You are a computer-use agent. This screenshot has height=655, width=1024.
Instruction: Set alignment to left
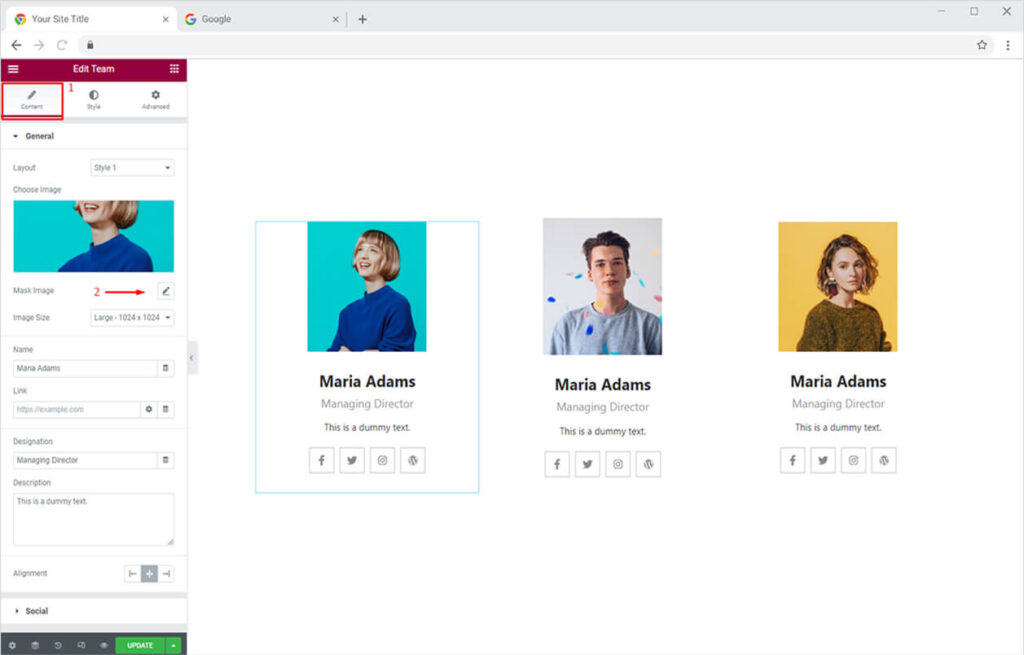pyautogui.click(x=132, y=573)
